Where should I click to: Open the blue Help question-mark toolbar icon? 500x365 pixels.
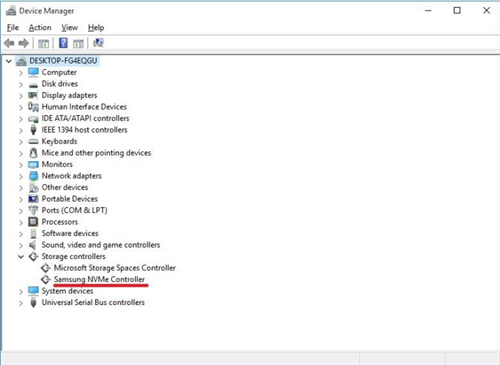point(63,43)
